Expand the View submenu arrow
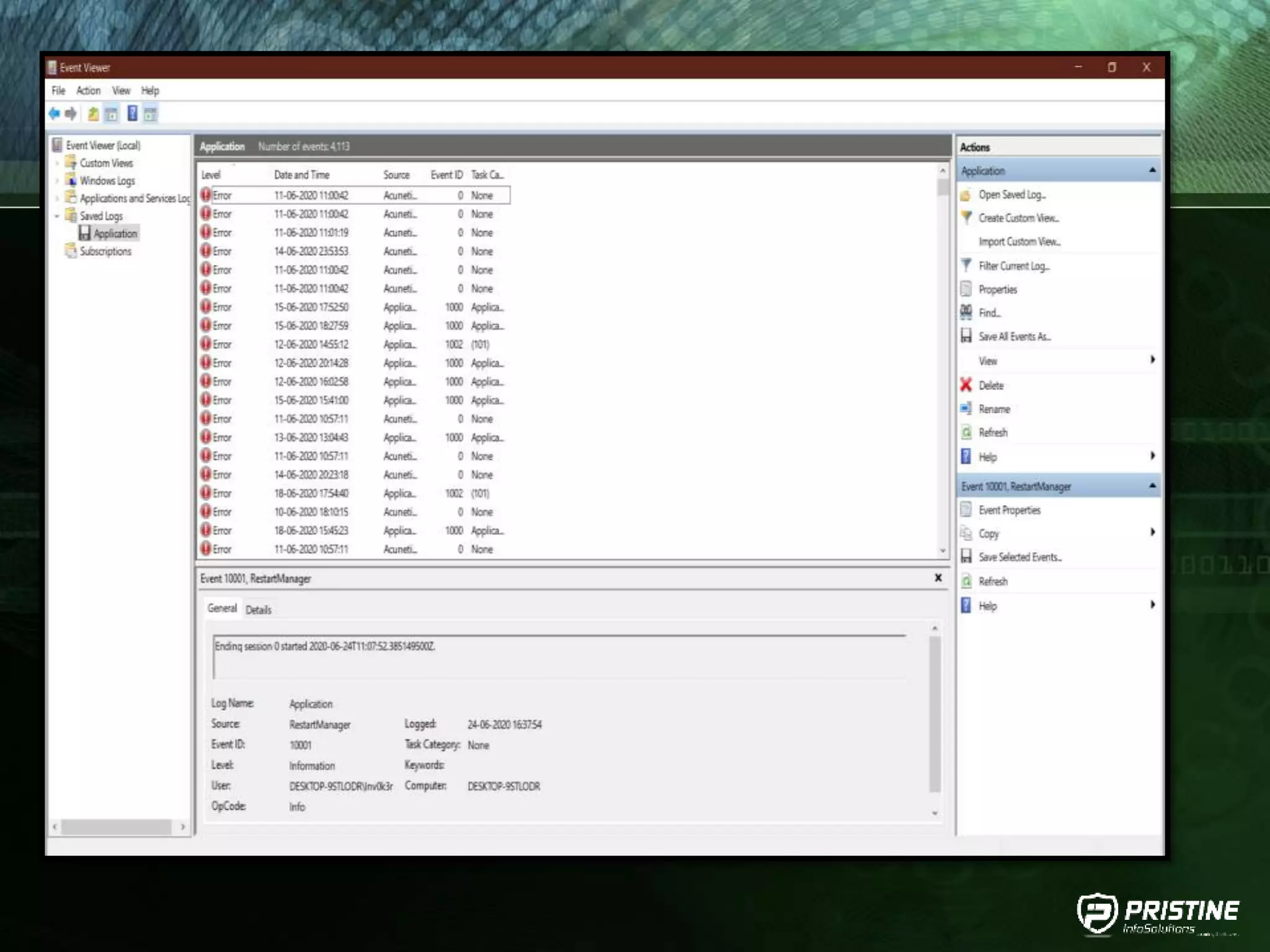 1152,359
